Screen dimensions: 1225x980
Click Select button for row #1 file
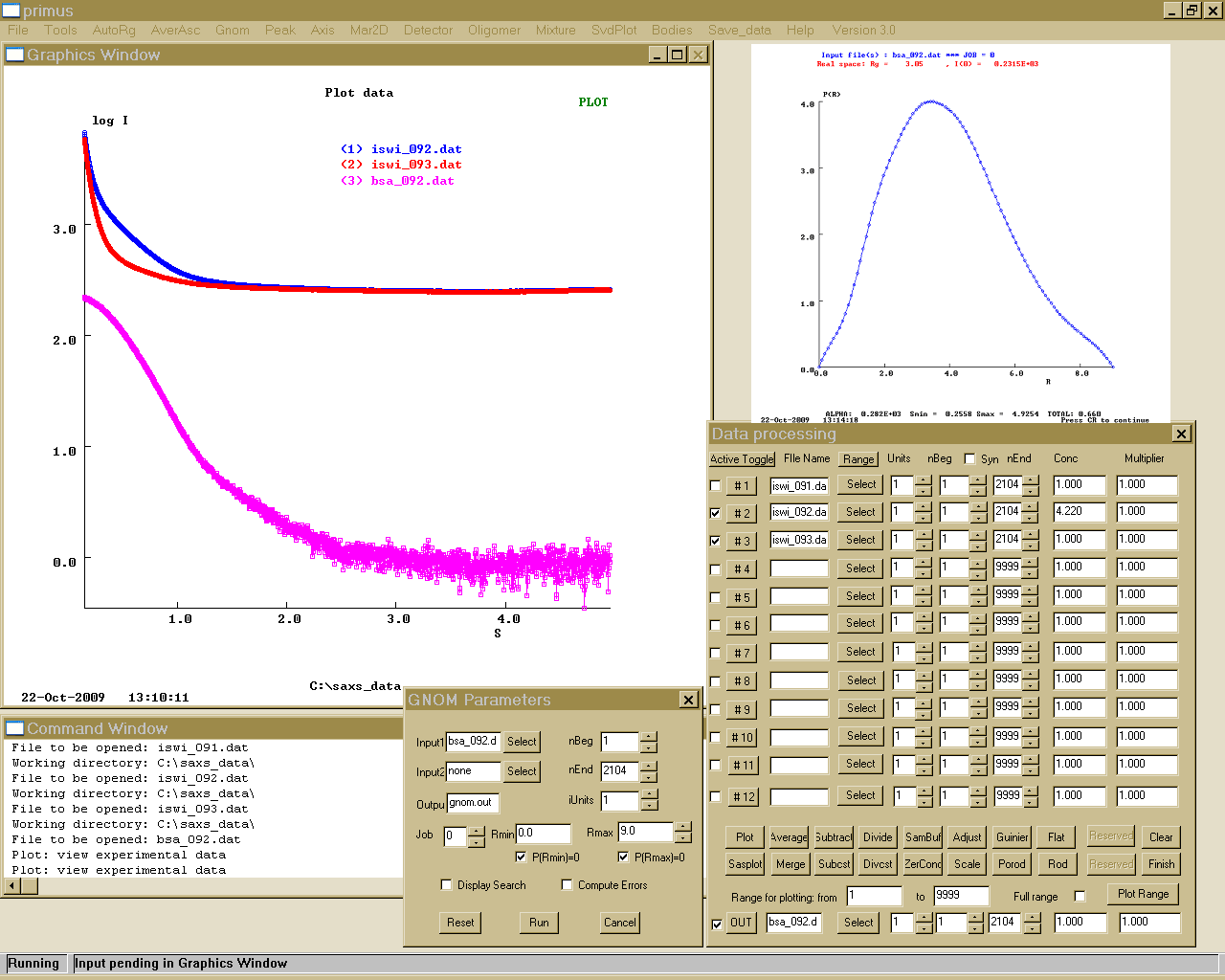[x=860, y=485]
